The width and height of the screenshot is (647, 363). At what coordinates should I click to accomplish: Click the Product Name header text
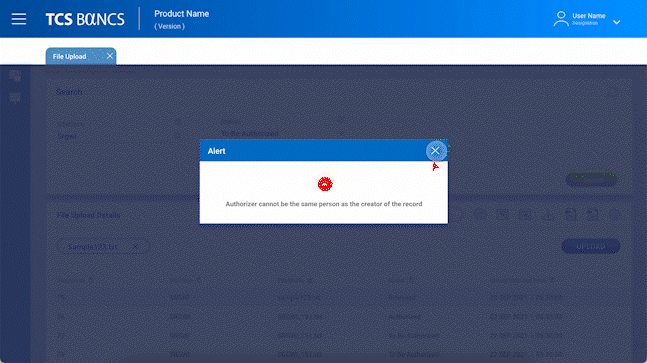(x=182, y=14)
